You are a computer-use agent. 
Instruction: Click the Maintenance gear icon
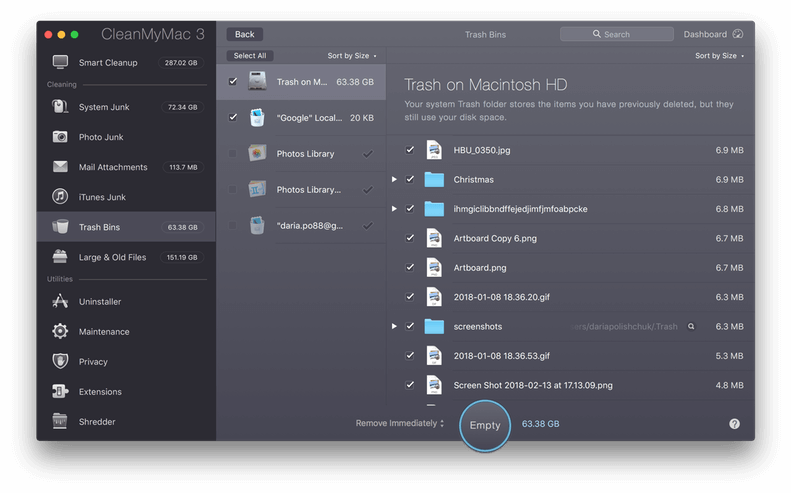(x=60, y=331)
